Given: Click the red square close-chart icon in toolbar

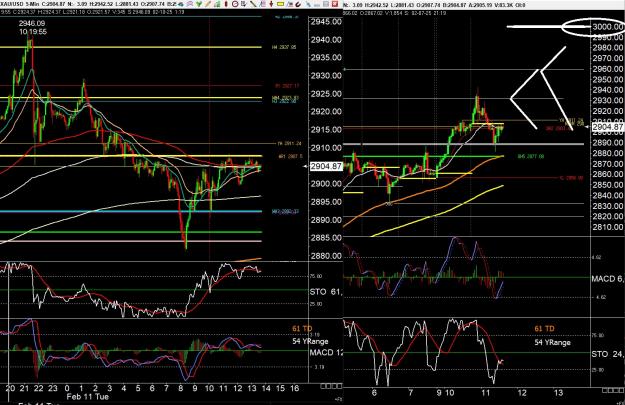Looking at the screenshot, I should click(335, 4).
